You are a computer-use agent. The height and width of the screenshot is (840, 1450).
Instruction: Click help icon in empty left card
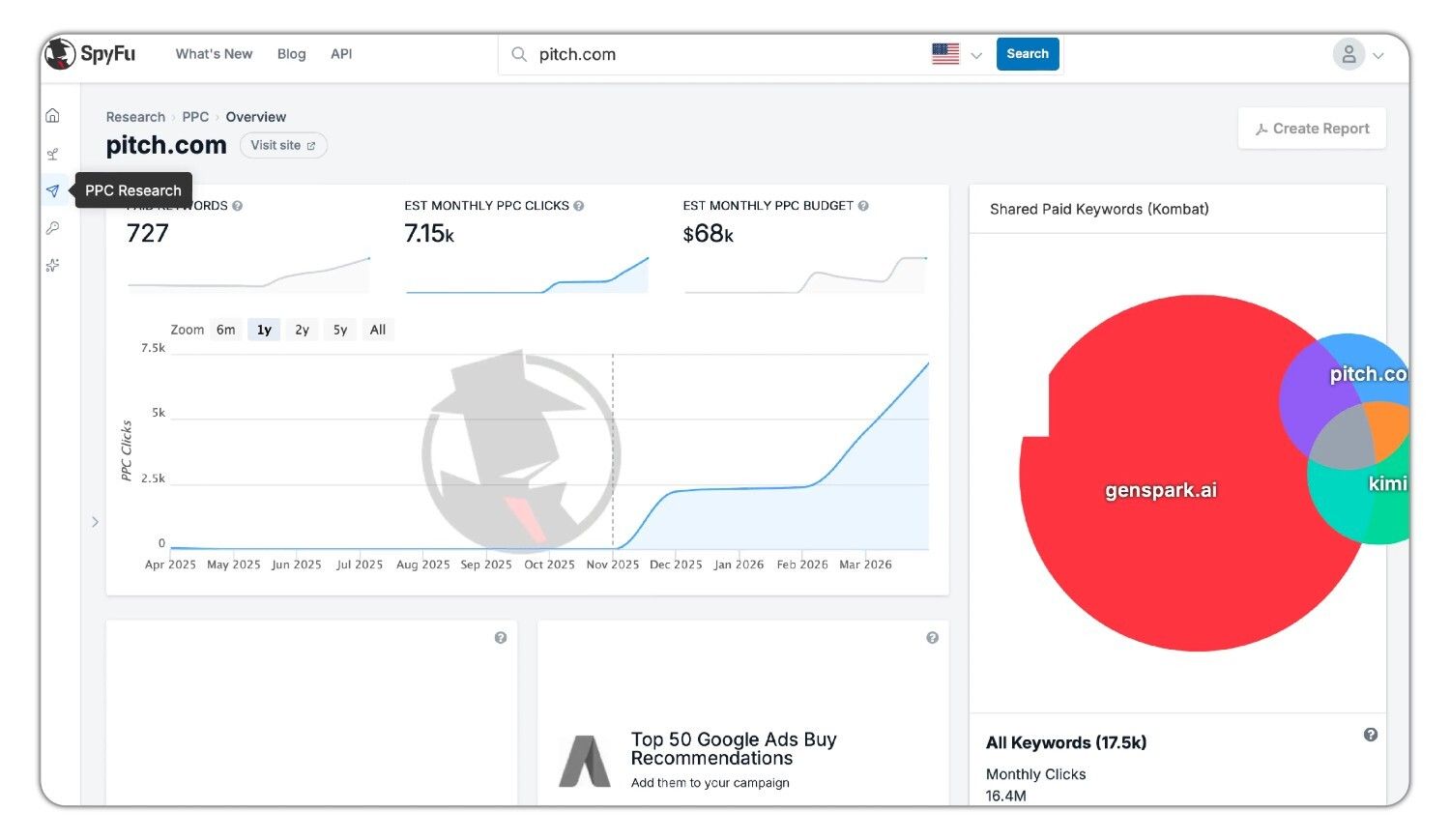pos(501,638)
